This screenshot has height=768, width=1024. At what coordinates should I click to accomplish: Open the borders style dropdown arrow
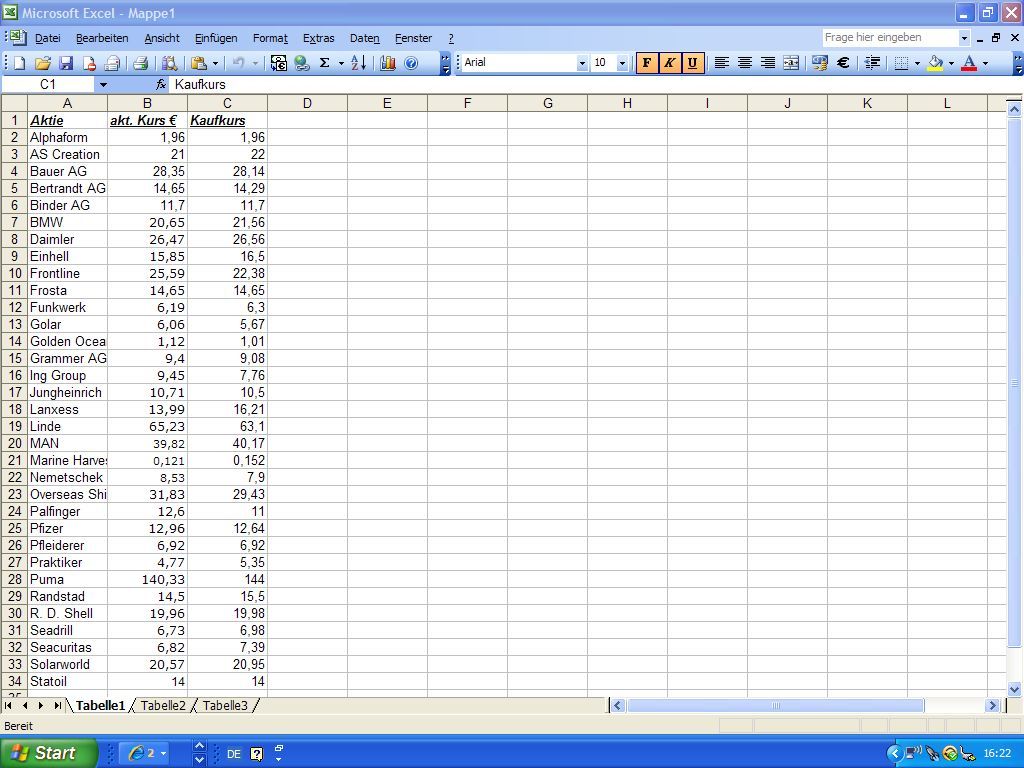tap(918, 63)
